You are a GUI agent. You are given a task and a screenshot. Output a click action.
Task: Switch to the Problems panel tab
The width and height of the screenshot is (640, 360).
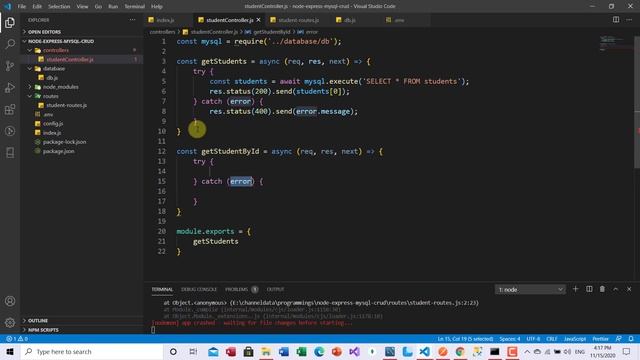click(x=241, y=289)
